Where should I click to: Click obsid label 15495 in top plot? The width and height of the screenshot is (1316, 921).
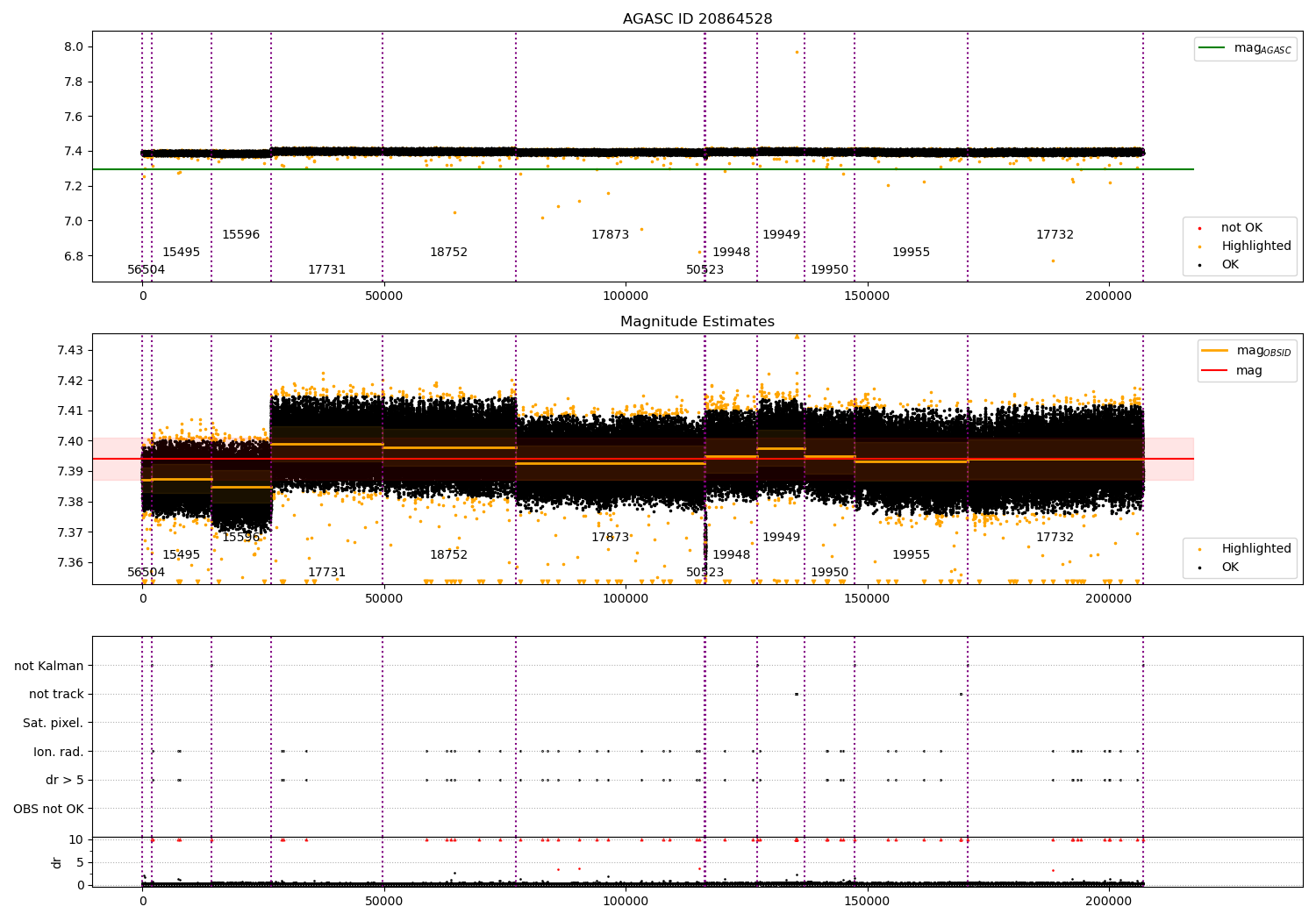click(x=182, y=253)
